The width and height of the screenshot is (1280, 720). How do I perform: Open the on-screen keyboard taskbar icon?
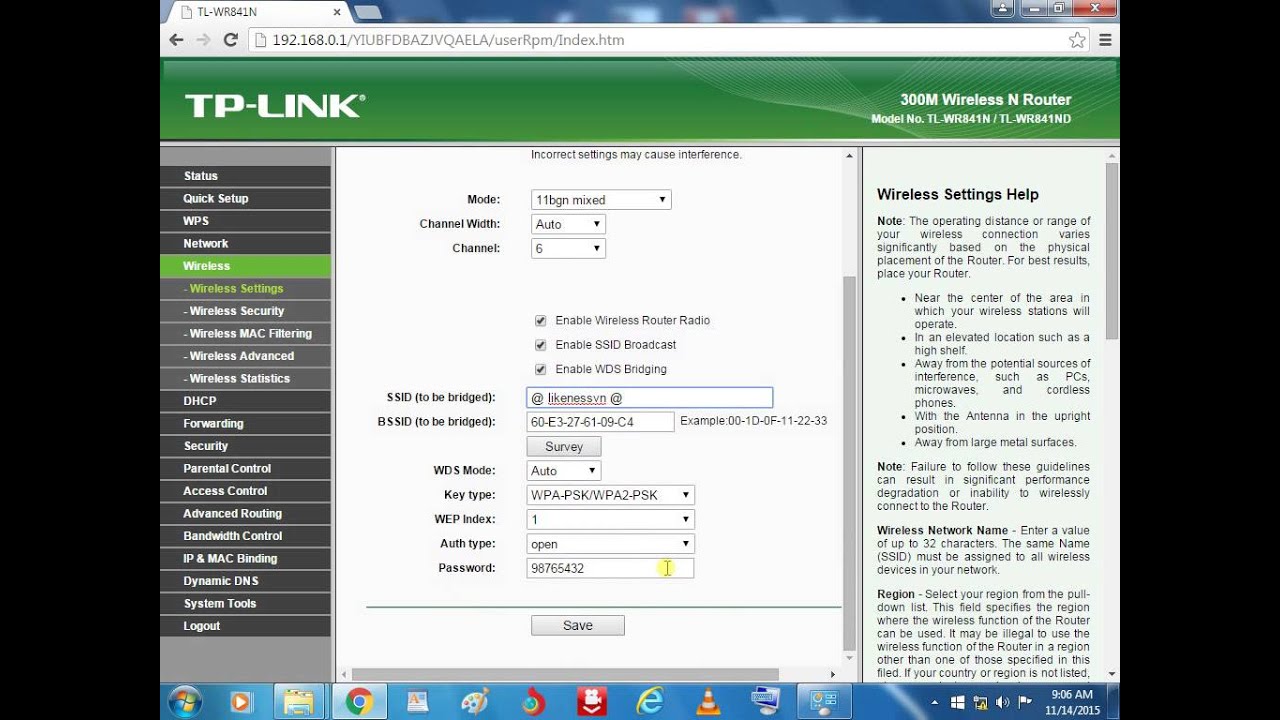[765, 702]
